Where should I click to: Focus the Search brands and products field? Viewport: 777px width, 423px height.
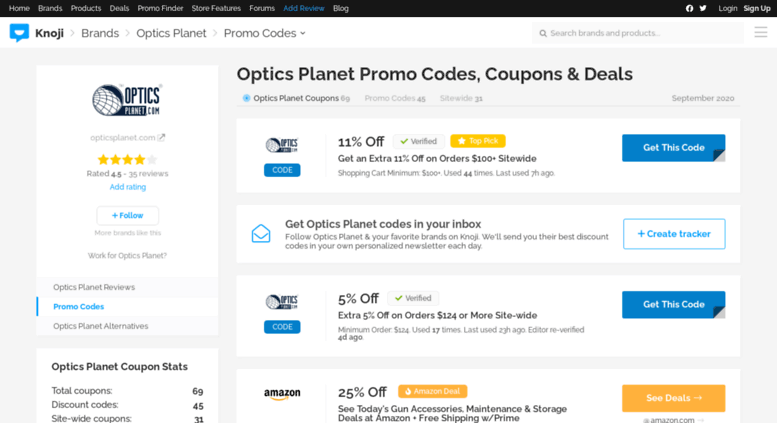(x=638, y=33)
